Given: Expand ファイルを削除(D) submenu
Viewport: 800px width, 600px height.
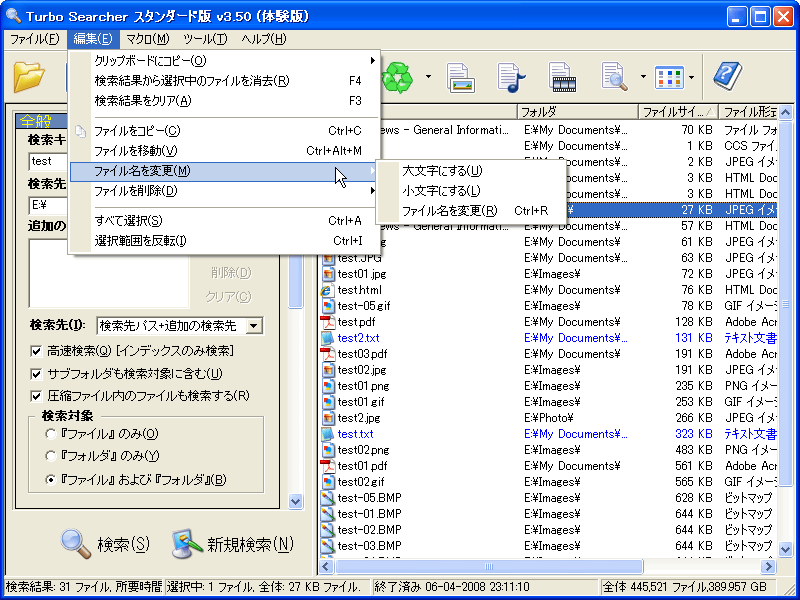Looking at the screenshot, I should click(224, 191).
